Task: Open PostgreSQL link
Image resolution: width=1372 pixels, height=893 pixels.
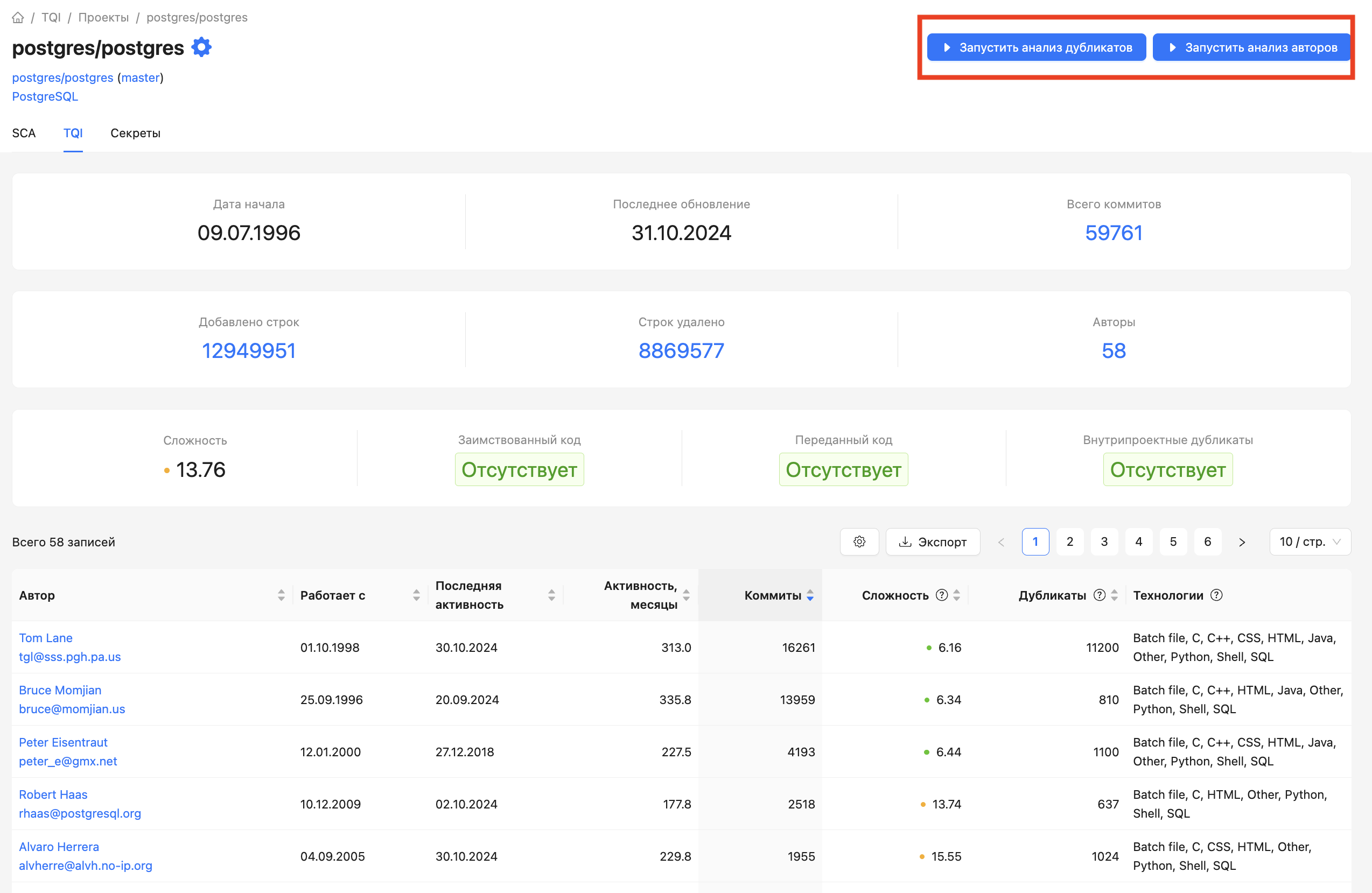Action: (45, 96)
